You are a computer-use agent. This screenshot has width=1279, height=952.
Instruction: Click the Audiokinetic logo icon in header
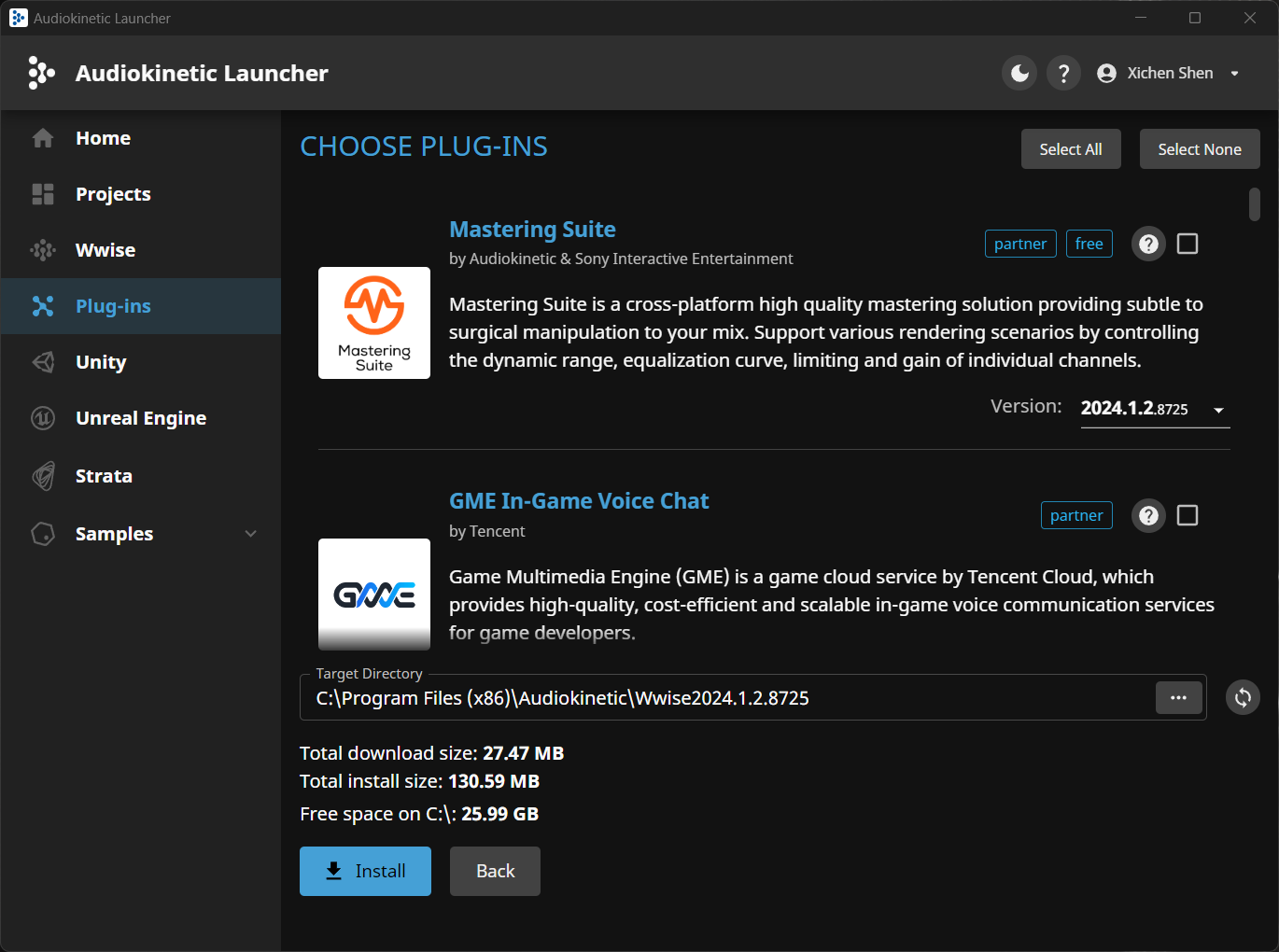41,73
